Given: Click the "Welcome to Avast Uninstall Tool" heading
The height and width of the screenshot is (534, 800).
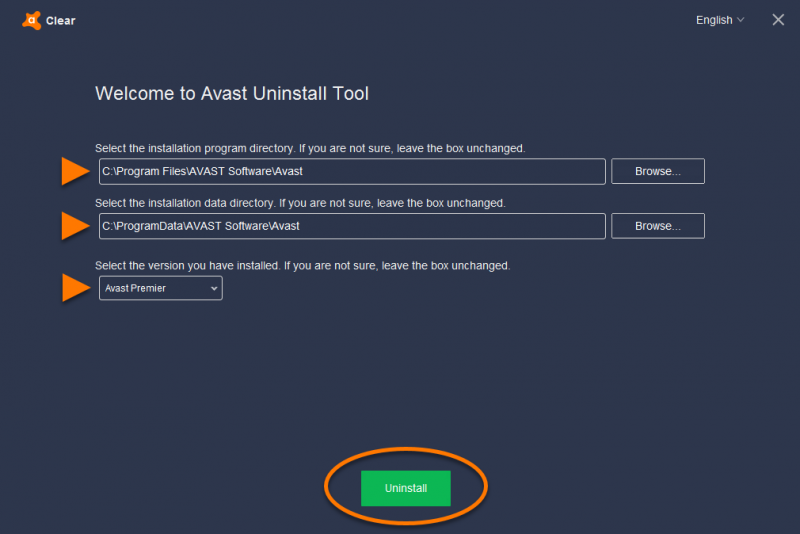Looking at the screenshot, I should click(x=232, y=94).
